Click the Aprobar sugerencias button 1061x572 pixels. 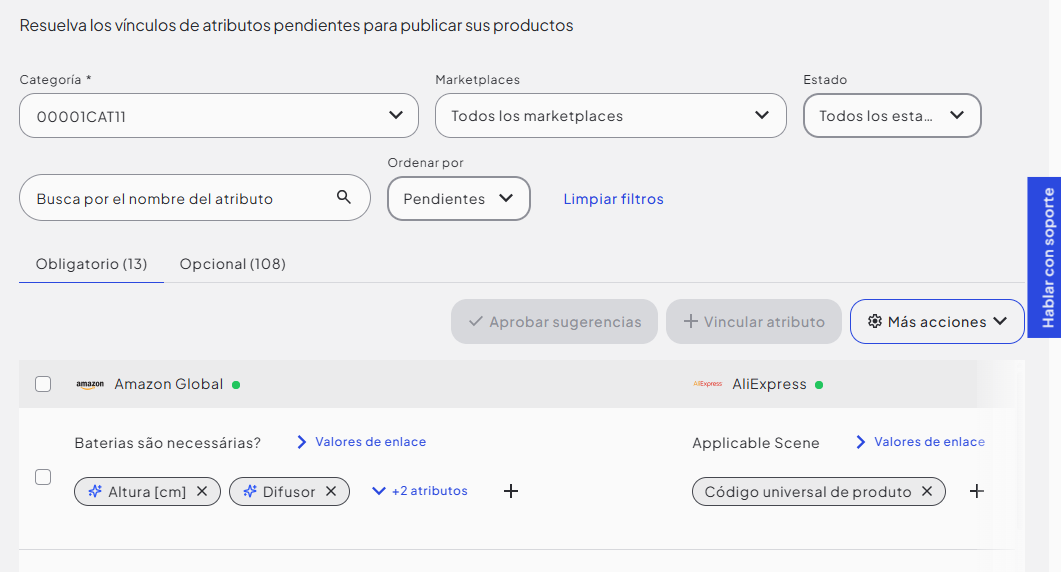click(x=554, y=322)
